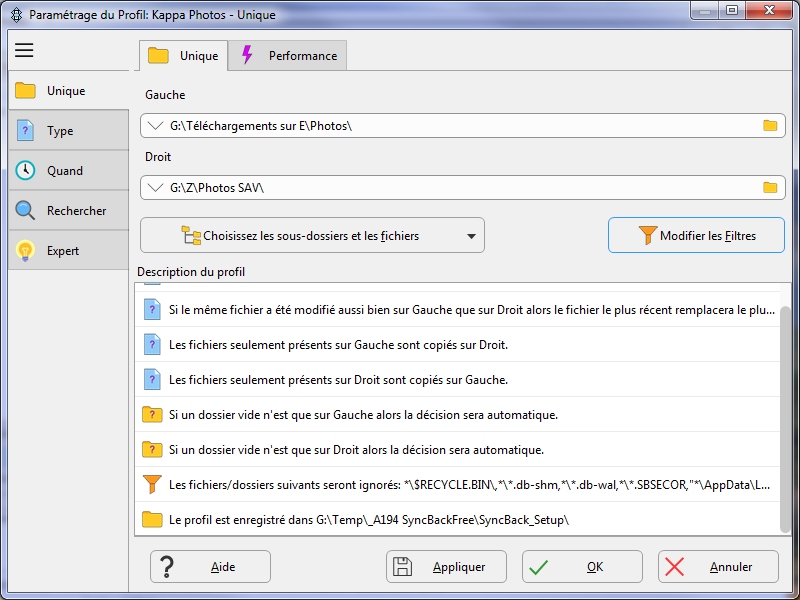Click the lightning bolt icon on Performance tab

tap(247, 55)
